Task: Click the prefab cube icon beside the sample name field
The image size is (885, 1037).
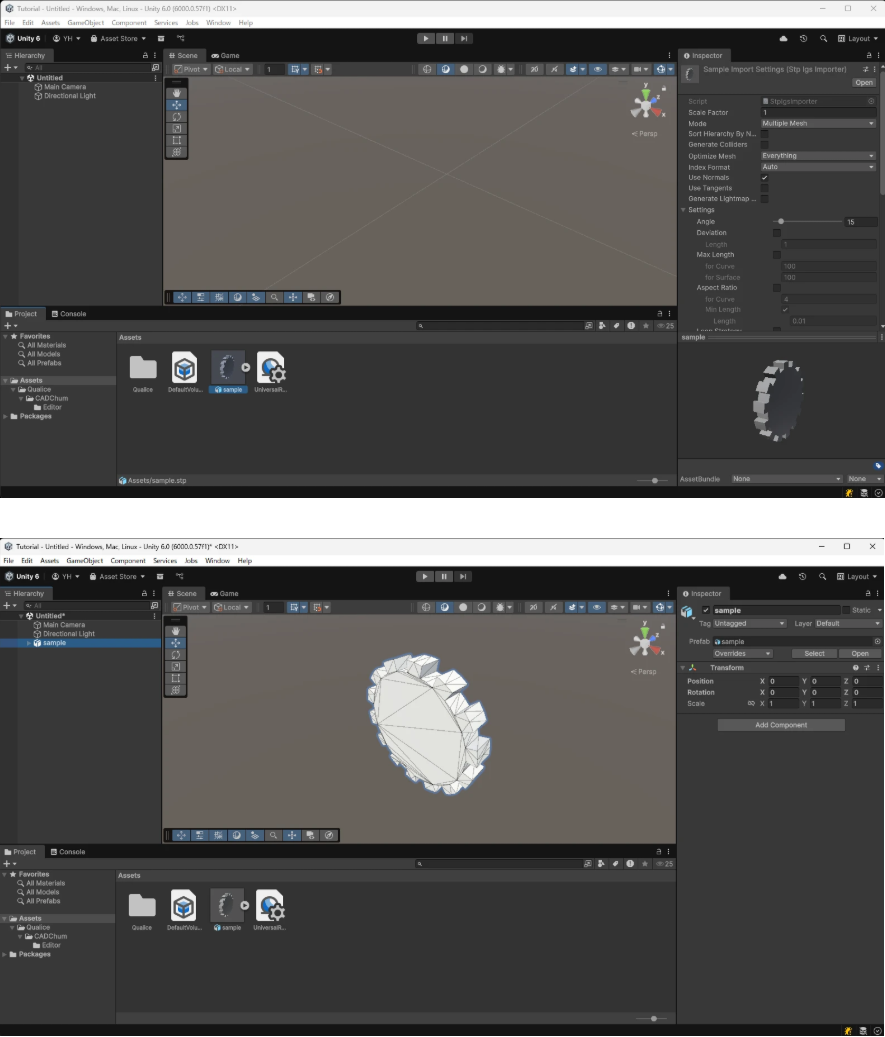Action: coord(687,611)
